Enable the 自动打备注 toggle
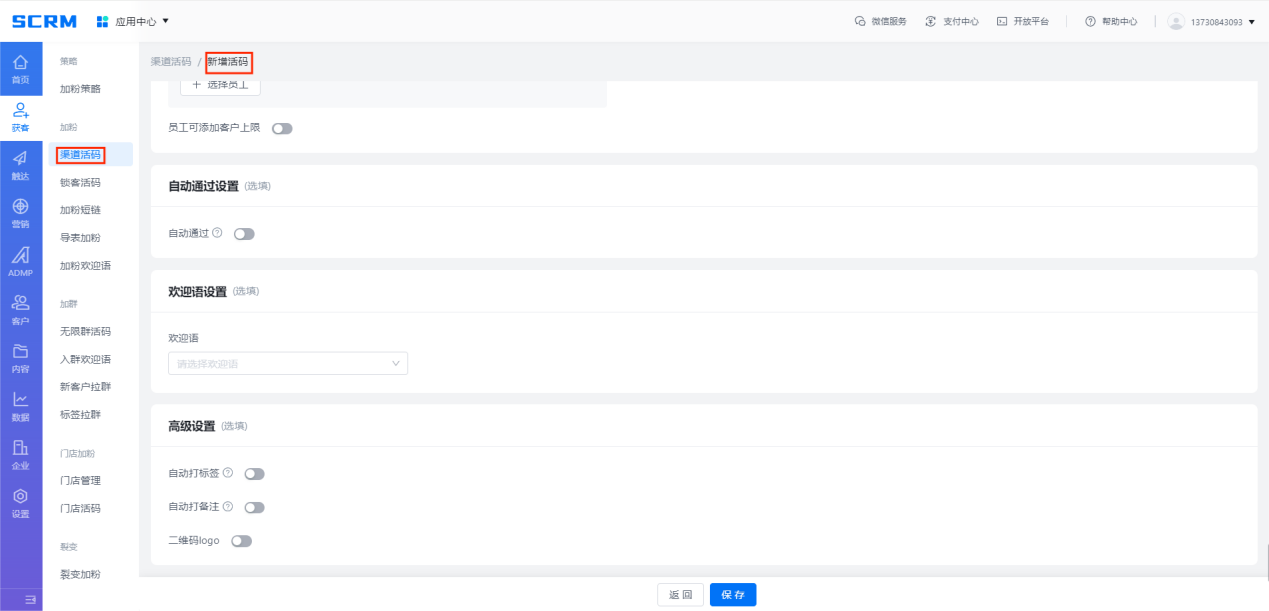Image resolution: width=1269 pixels, height=611 pixels. (254, 507)
